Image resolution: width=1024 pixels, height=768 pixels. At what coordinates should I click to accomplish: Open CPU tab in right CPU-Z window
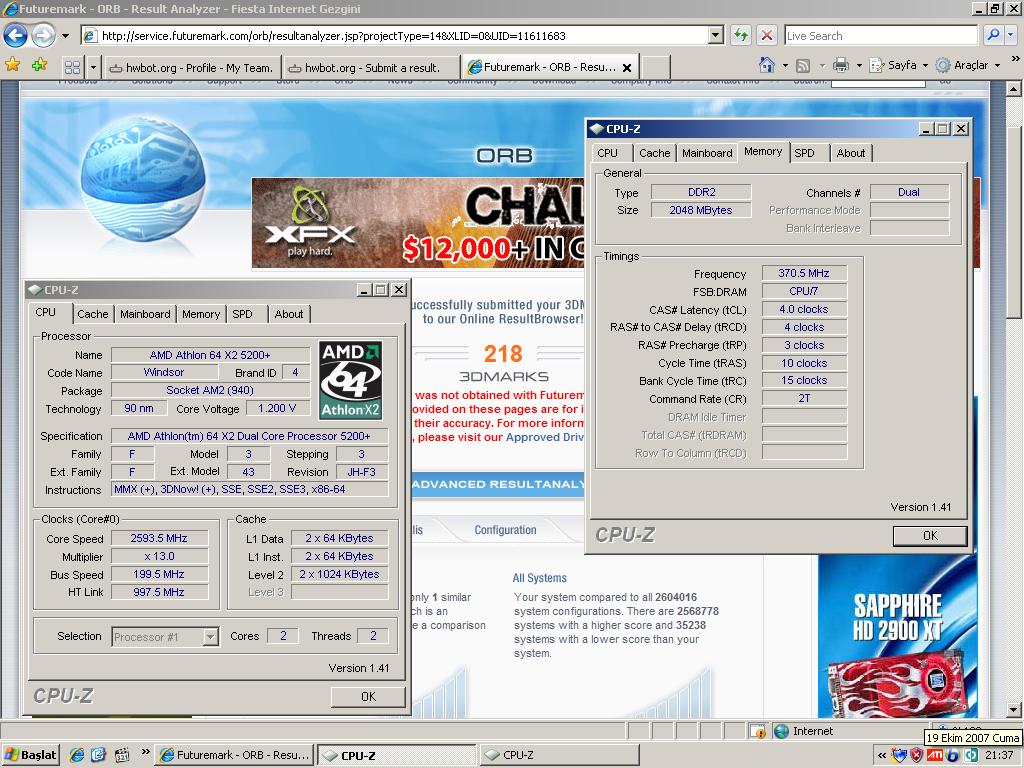607,153
